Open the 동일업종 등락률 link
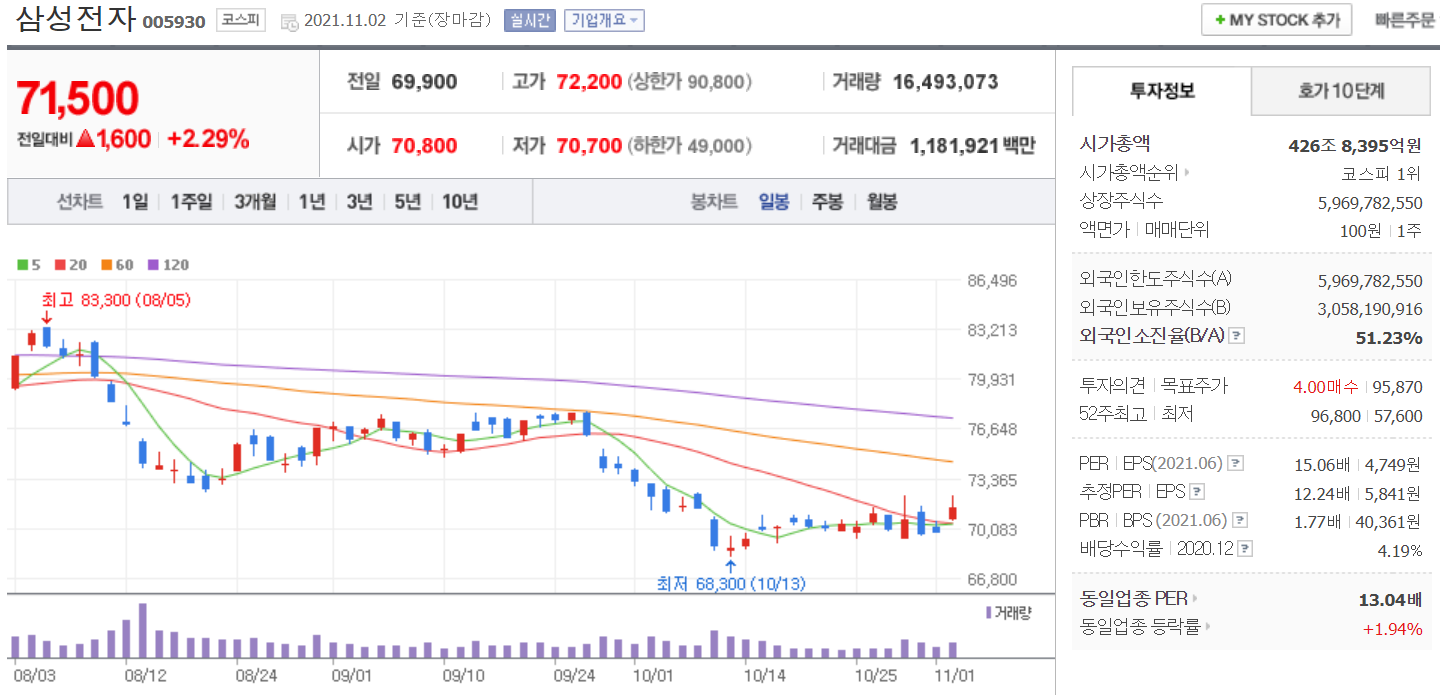Viewport: 1440px width, 695px height. pyautogui.click(x=1145, y=628)
